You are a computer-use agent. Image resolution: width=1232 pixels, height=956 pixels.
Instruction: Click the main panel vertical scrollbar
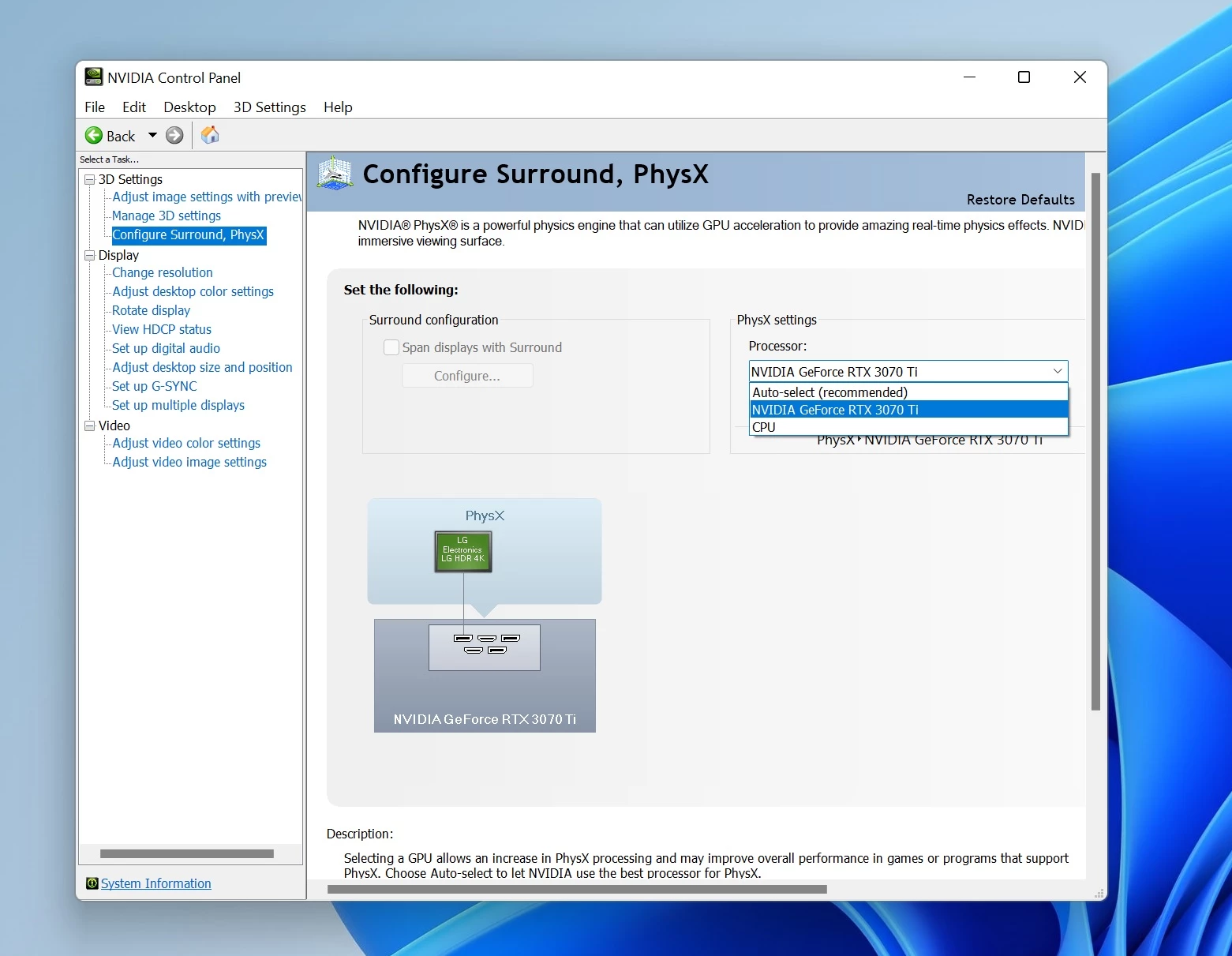(x=1095, y=441)
